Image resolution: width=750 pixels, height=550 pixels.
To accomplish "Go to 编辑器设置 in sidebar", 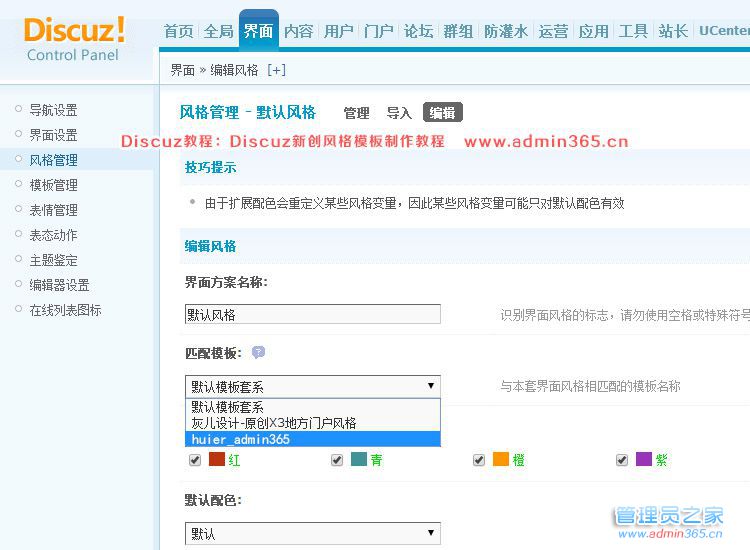I will click(59, 285).
